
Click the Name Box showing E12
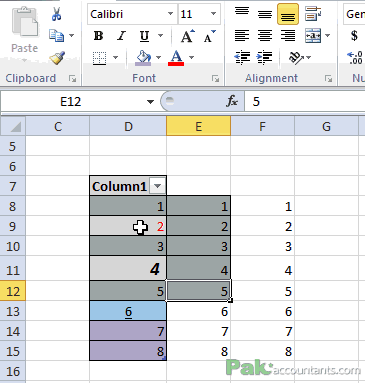pos(71,101)
